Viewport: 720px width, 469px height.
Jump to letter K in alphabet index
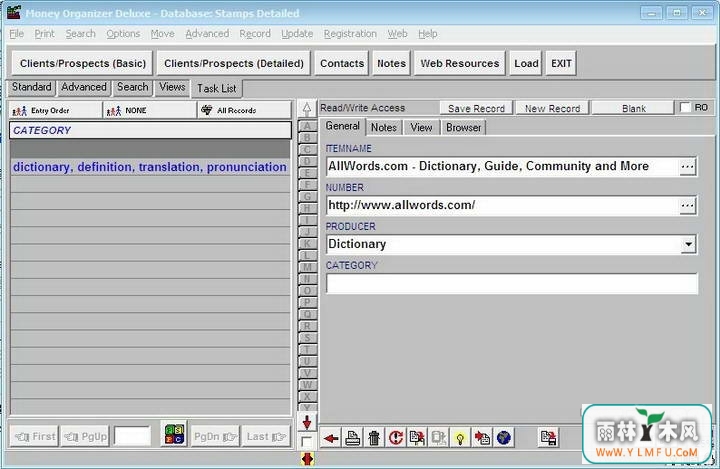(x=307, y=243)
